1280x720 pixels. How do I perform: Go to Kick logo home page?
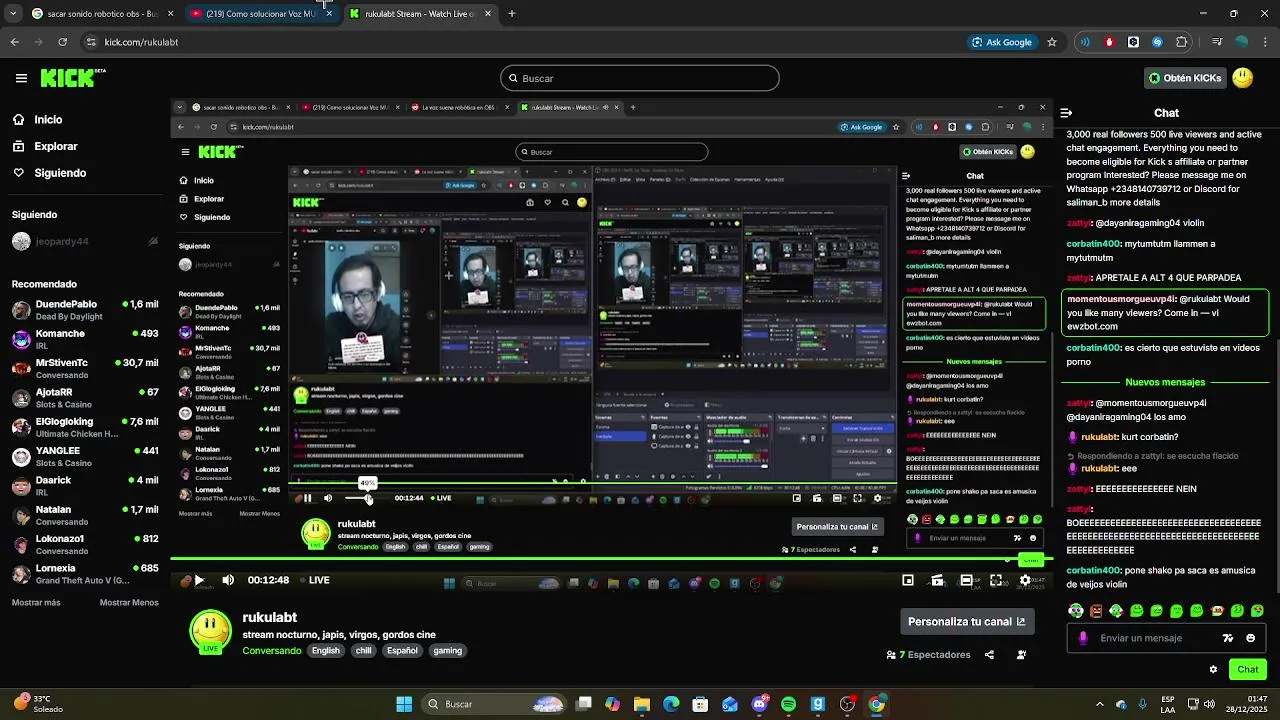(x=73, y=77)
